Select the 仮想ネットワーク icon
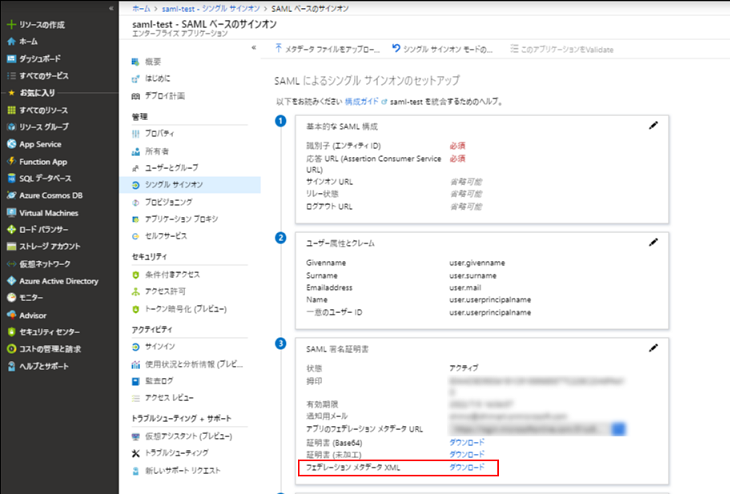 (11, 264)
